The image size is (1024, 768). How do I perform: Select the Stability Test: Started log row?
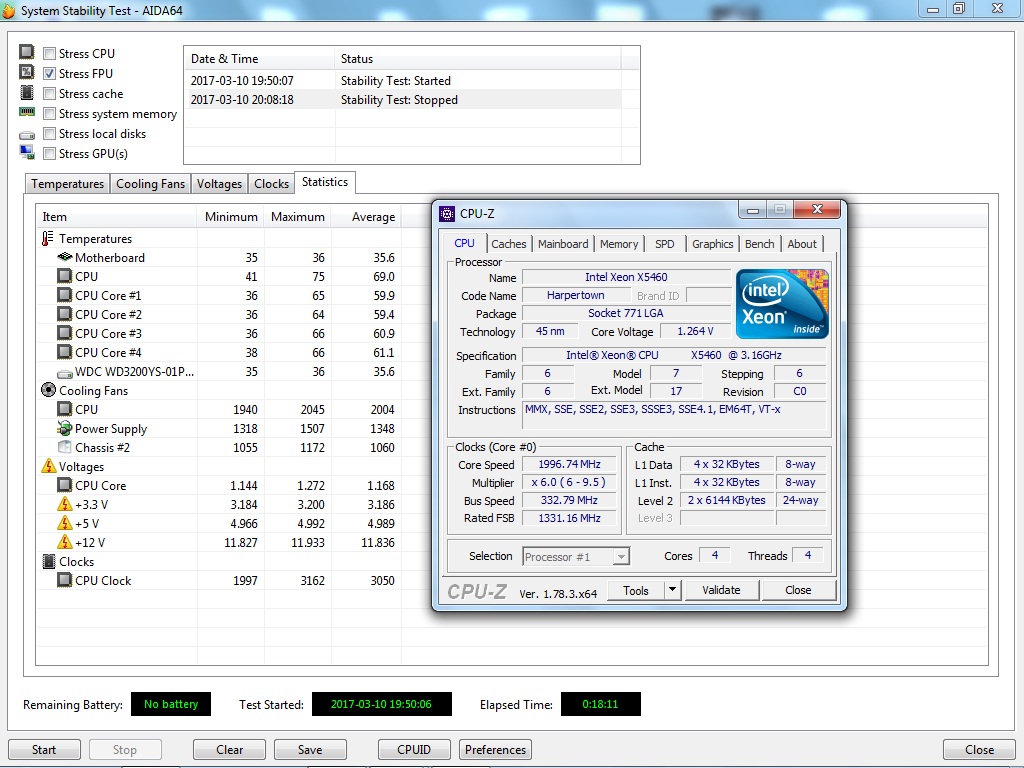click(x=403, y=81)
